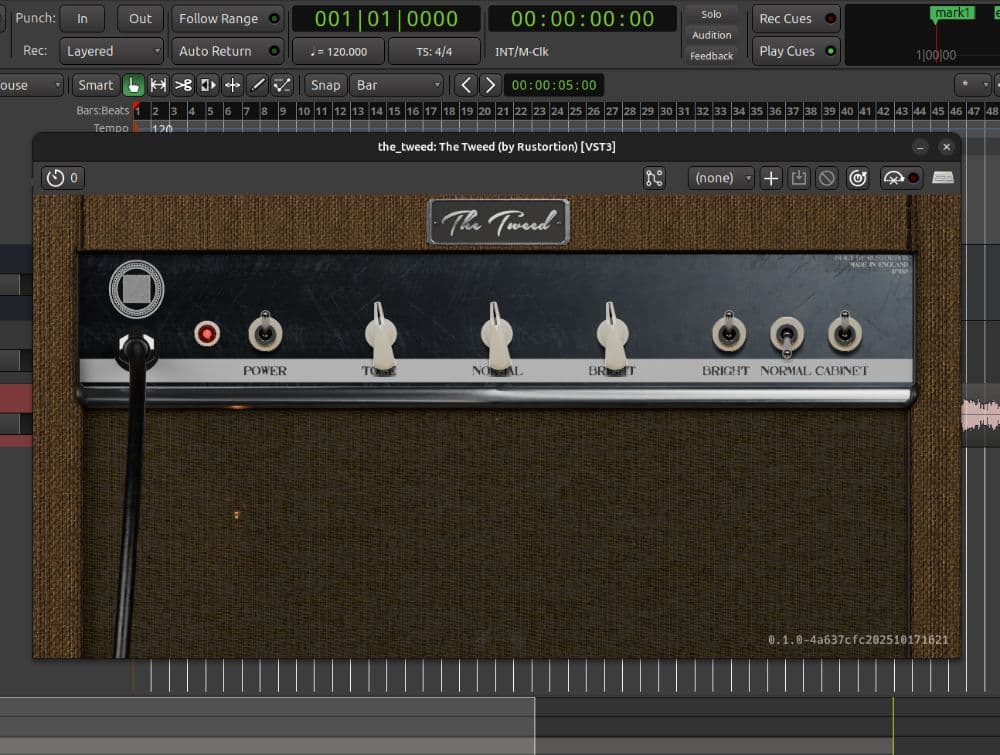1000x755 pixels.
Task: Open the Bar grid units dropdown
Action: point(398,85)
